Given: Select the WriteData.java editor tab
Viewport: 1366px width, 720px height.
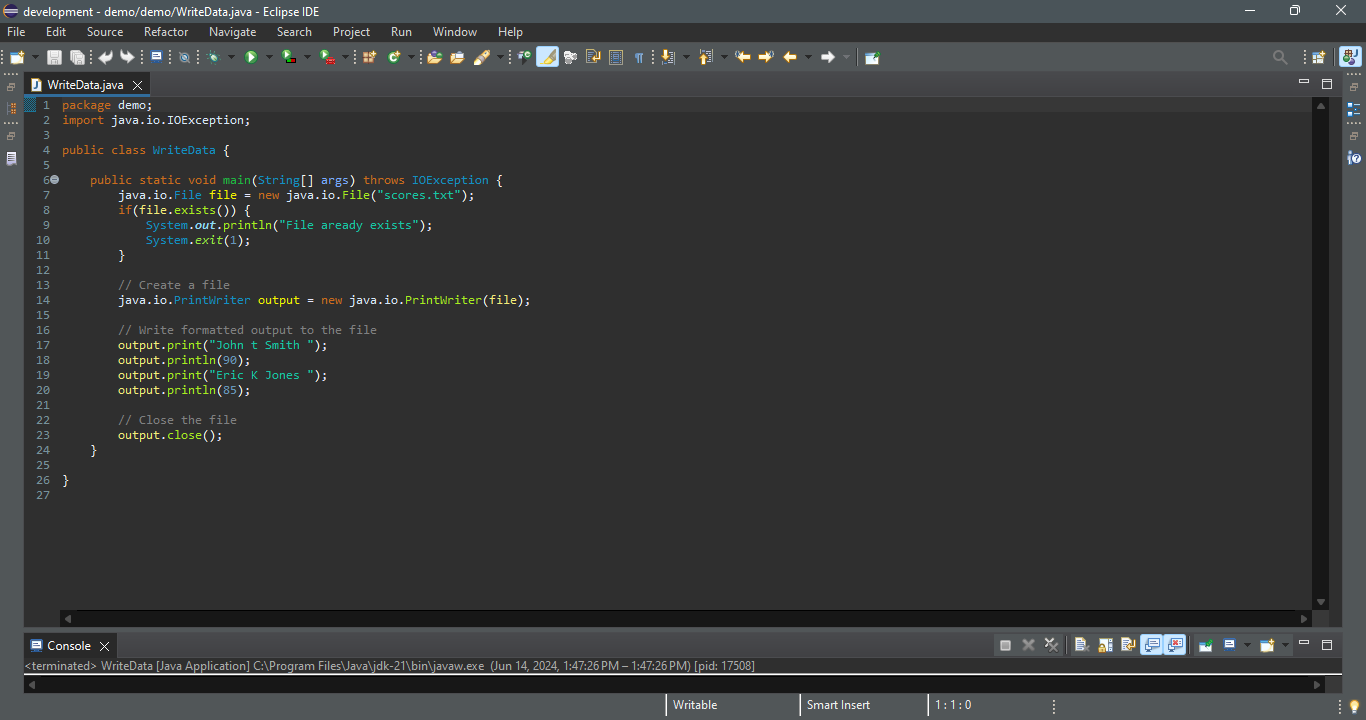Looking at the screenshot, I should tap(85, 85).
